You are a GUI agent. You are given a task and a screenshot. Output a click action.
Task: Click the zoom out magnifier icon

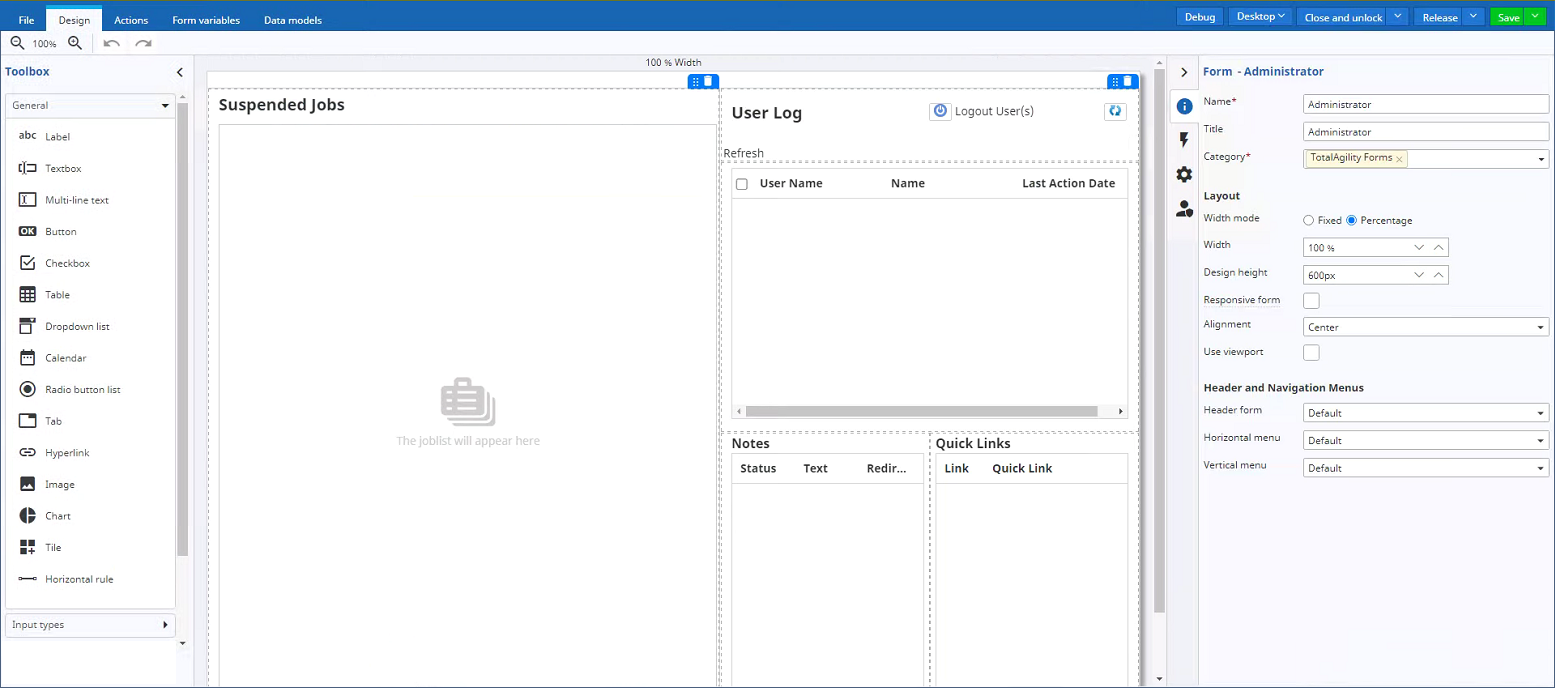click(17, 43)
